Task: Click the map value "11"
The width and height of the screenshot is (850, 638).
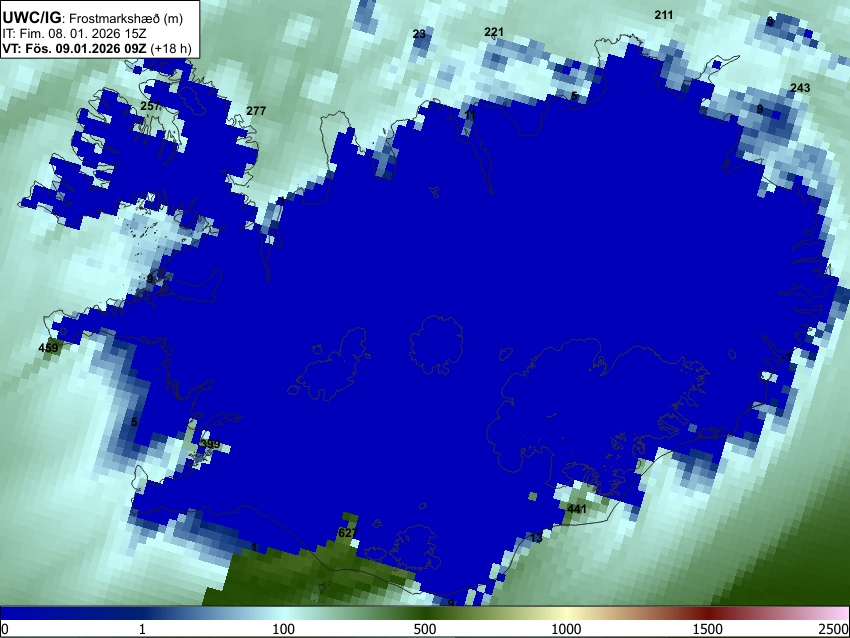Action: click(x=470, y=115)
